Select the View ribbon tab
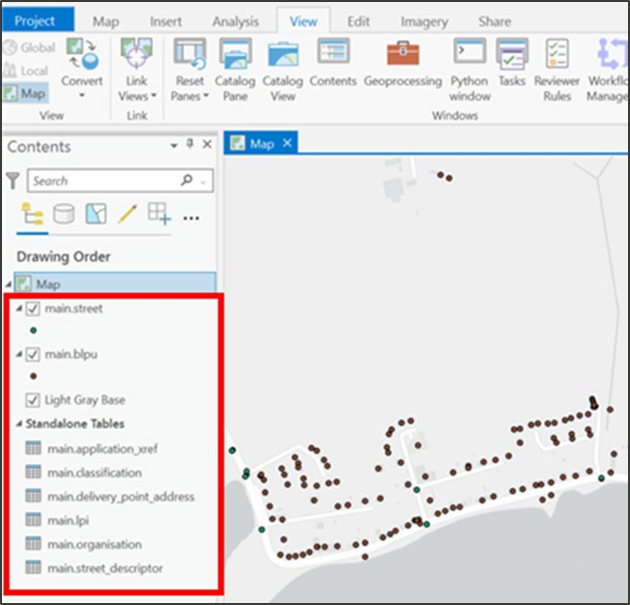 303,21
